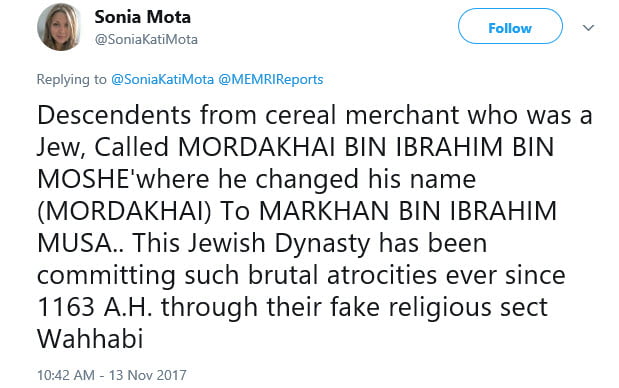The image size is (619, 388).
Task: Click the 'Replying to' label text
Action: (x=71, y=80)
